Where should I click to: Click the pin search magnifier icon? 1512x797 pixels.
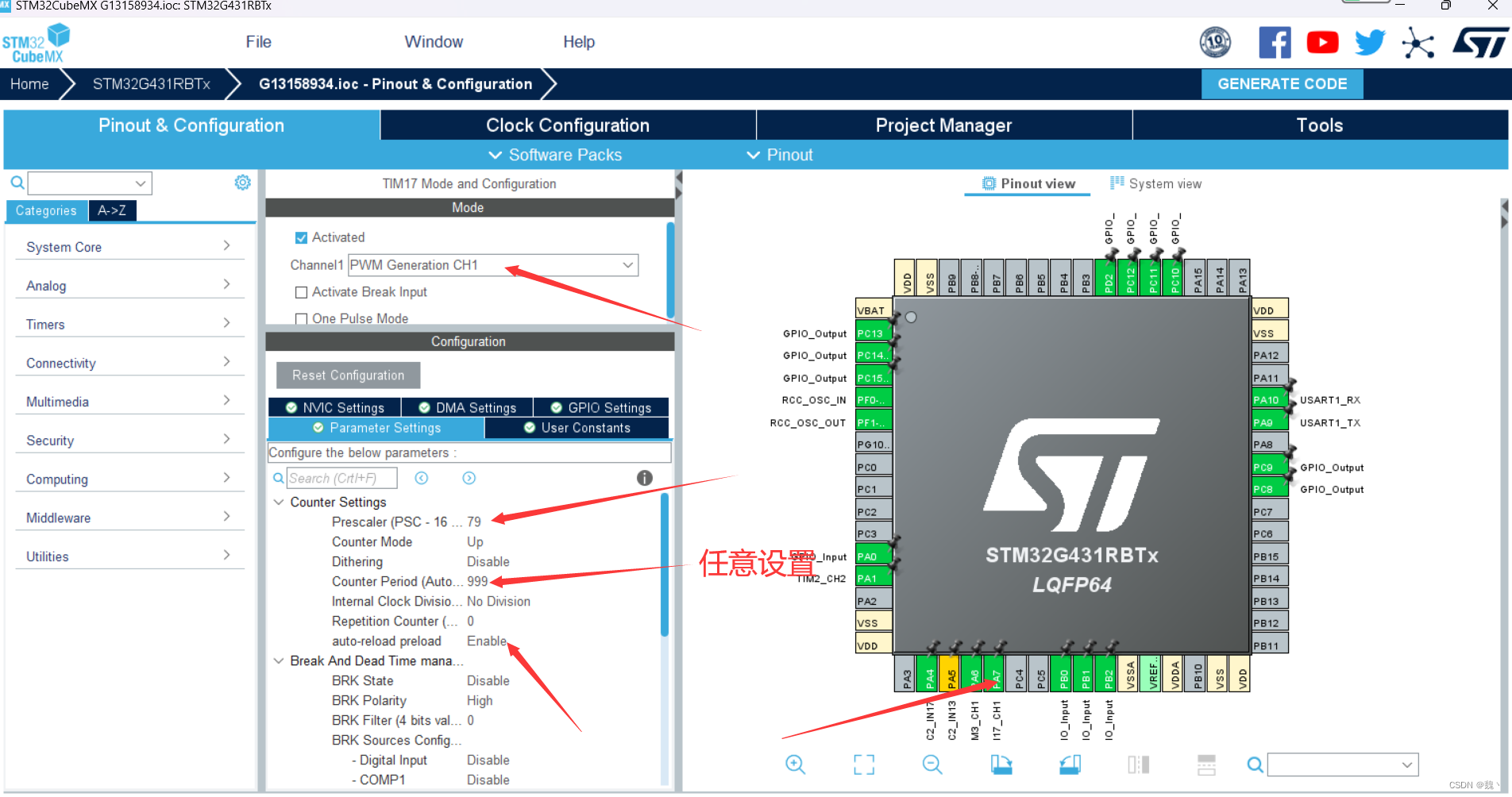pyautogui.click(x=1255, y=764)
